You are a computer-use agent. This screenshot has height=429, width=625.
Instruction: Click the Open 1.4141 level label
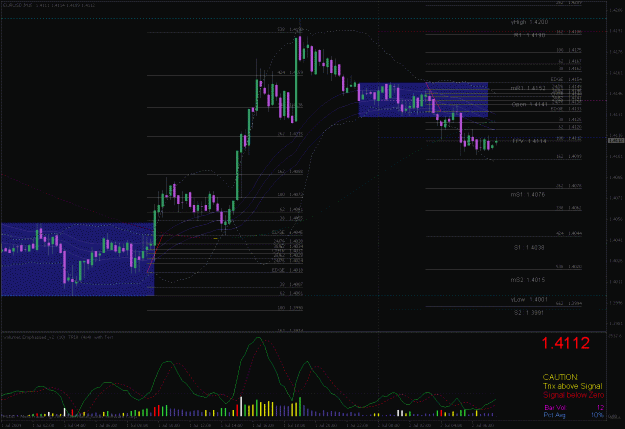coord(529,104)
